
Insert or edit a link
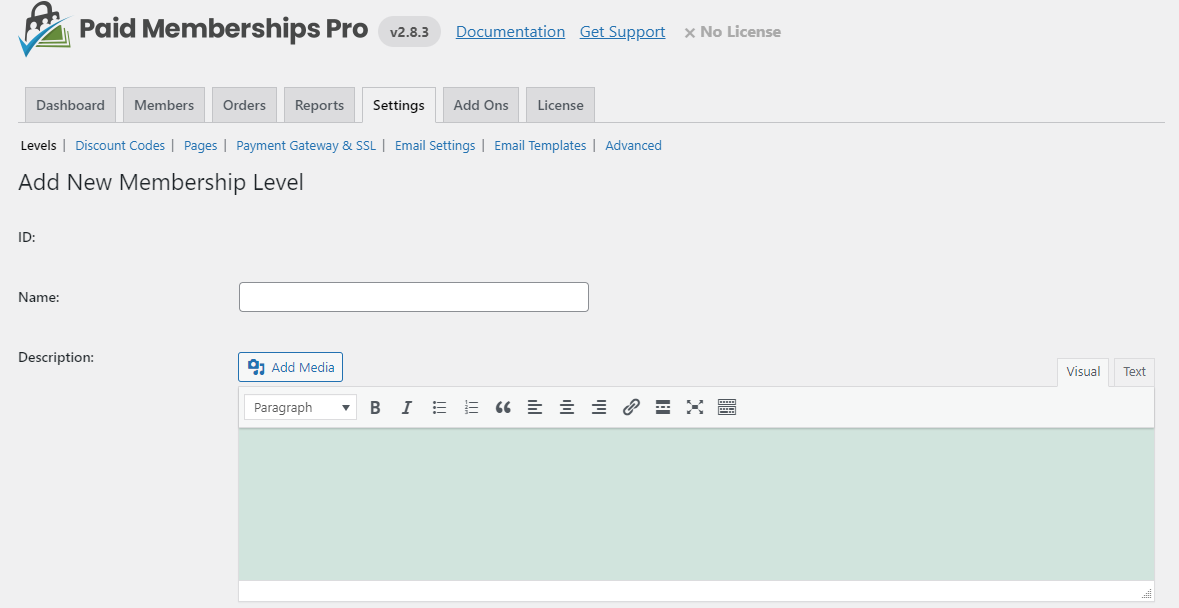coord(631,407)
